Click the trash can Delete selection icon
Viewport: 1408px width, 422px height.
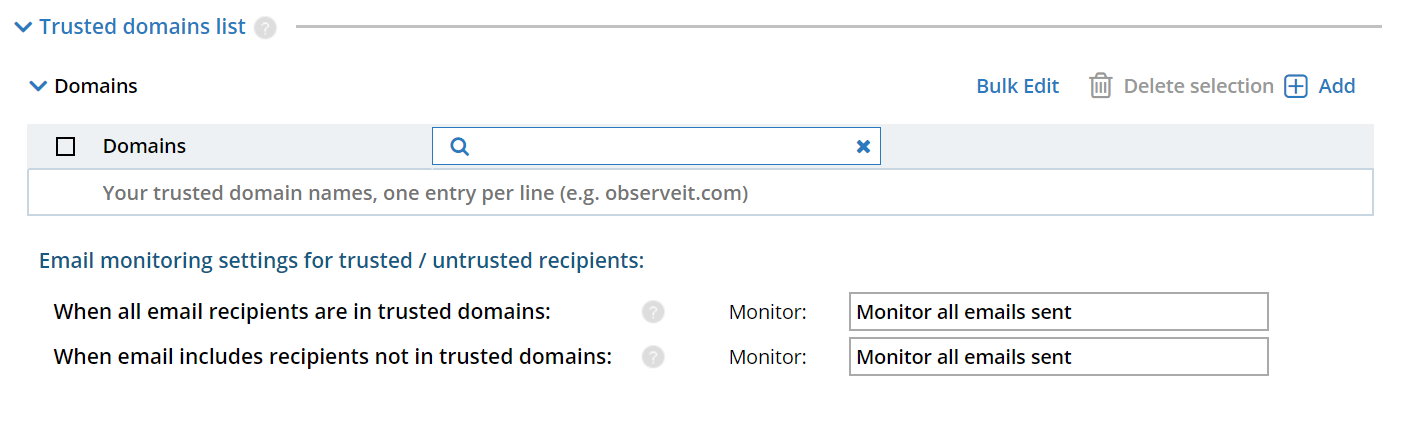click(x=1100, y=86)
